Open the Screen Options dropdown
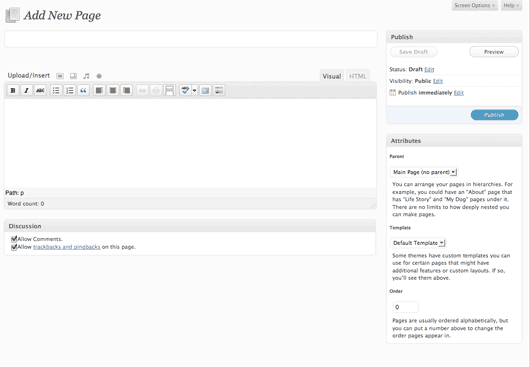530x367 pixels. click(x=475, y=5)
